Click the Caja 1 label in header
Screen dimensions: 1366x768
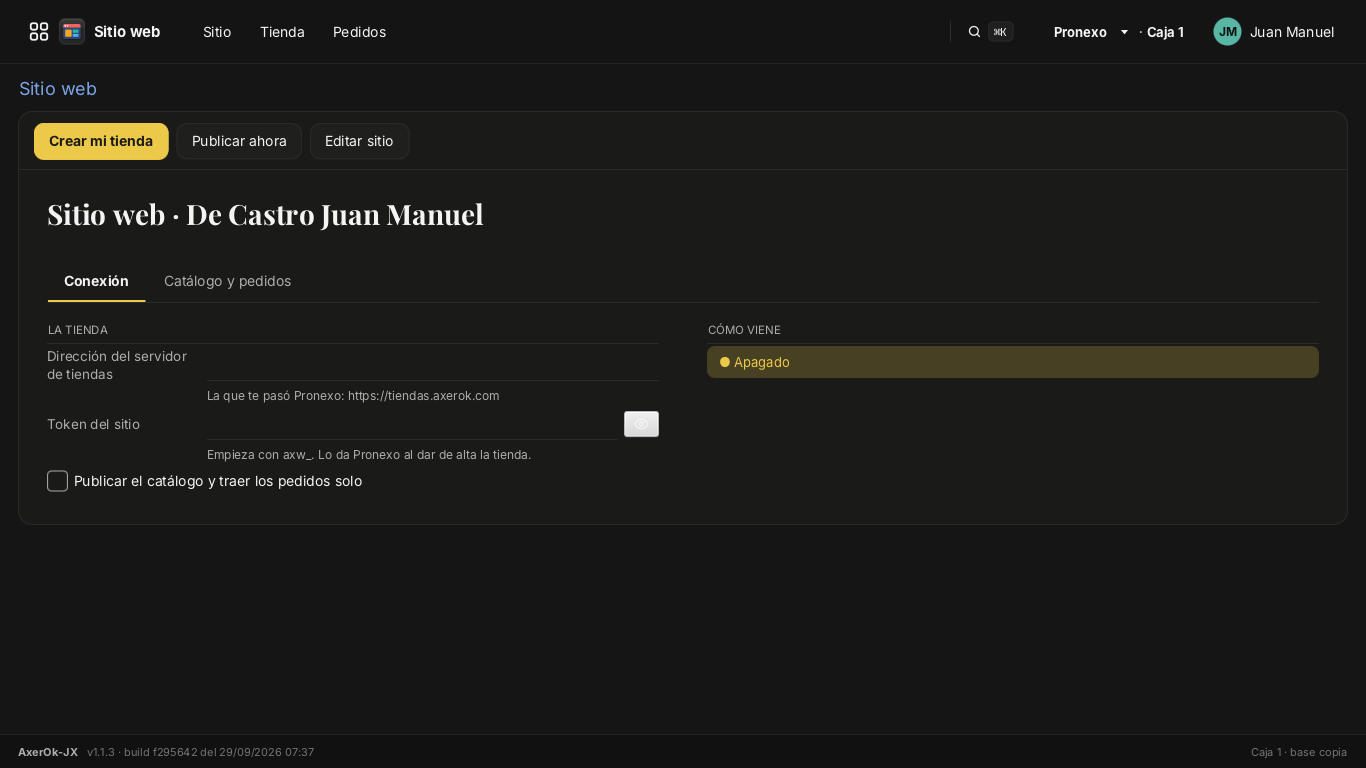1165,32
